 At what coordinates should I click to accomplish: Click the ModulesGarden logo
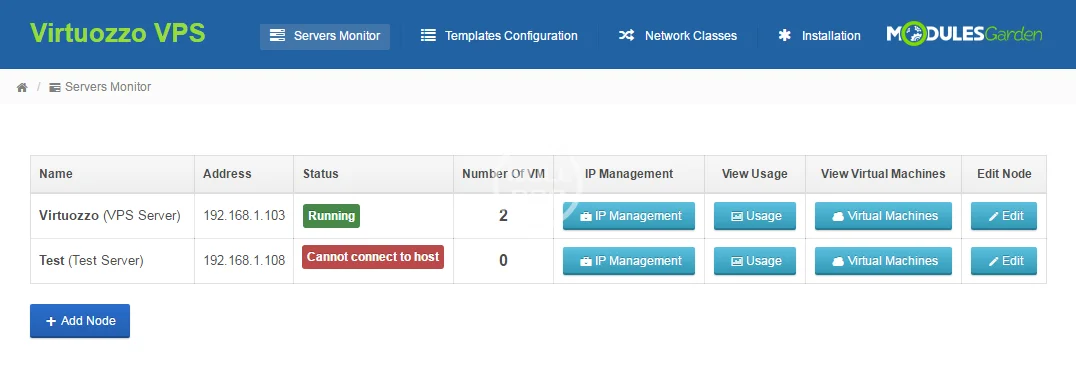pos(964,34)
